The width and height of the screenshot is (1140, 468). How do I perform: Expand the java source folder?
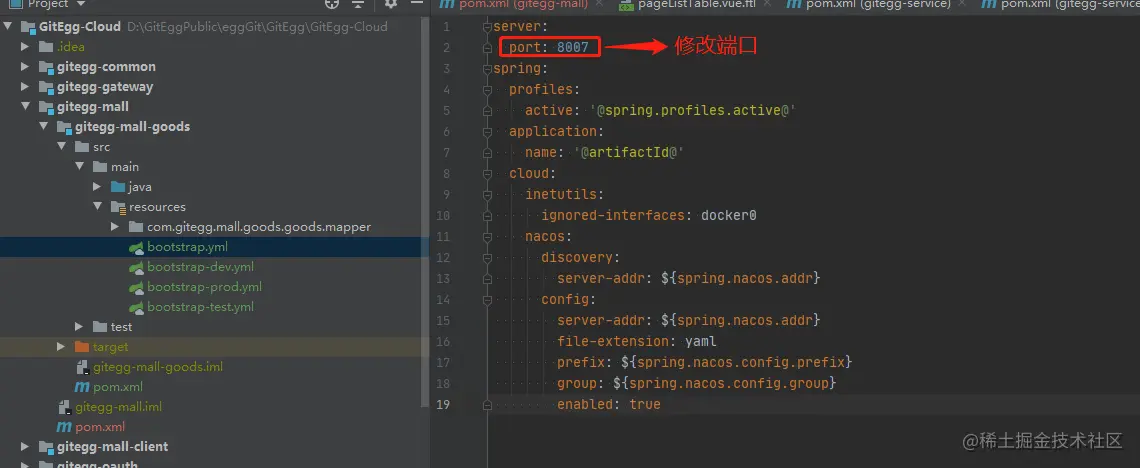97,187
